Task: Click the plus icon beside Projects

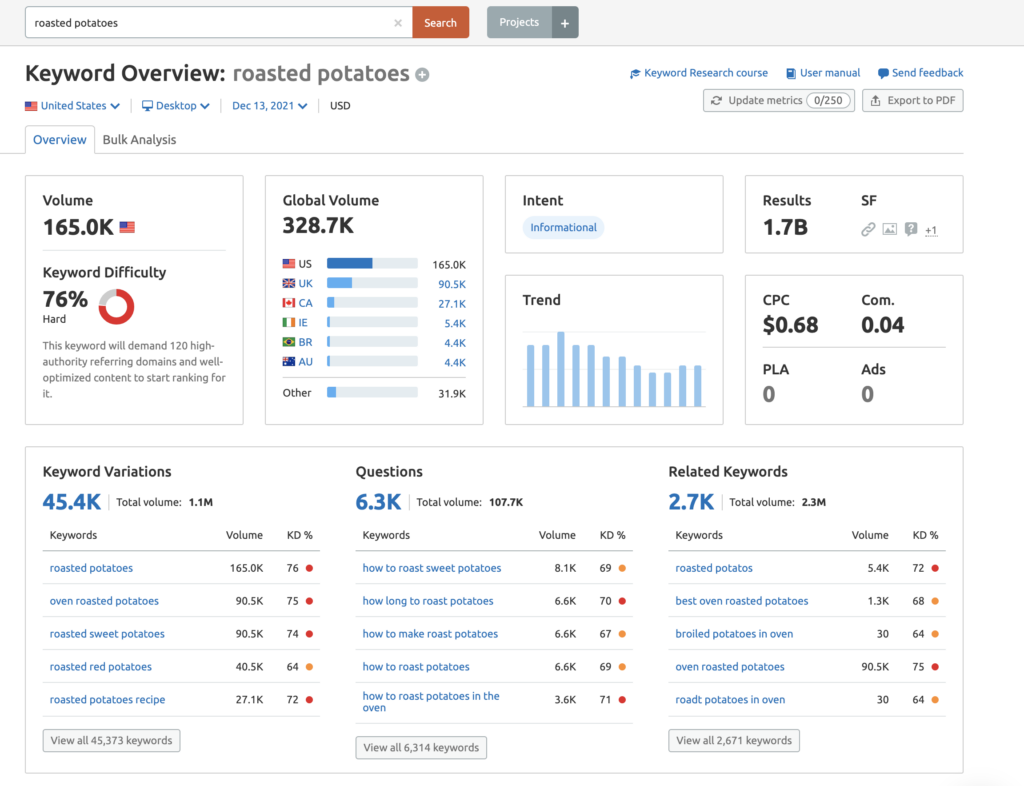Action: 565,23
